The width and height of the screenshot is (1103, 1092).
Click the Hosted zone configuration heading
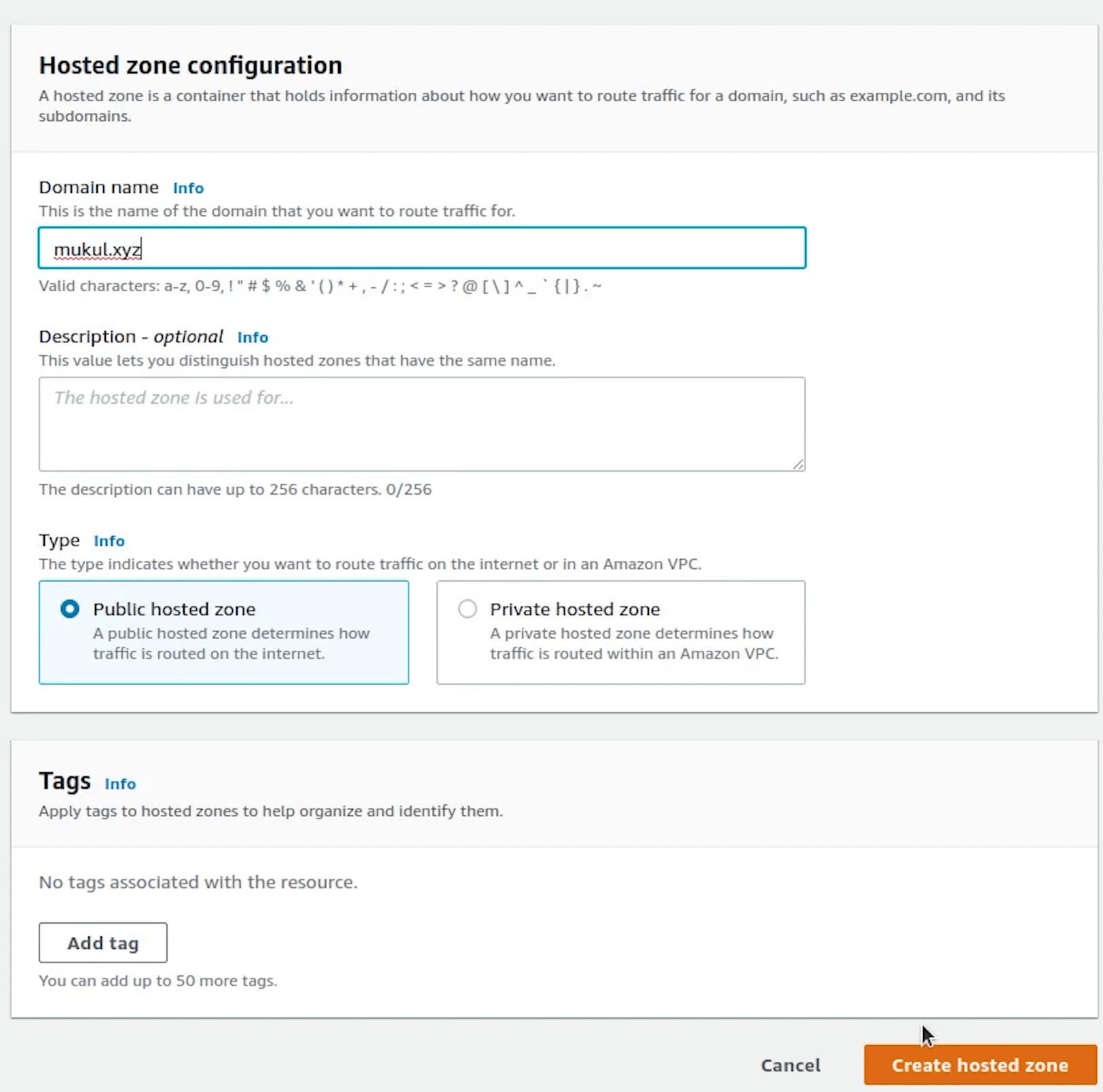(190, 65)
